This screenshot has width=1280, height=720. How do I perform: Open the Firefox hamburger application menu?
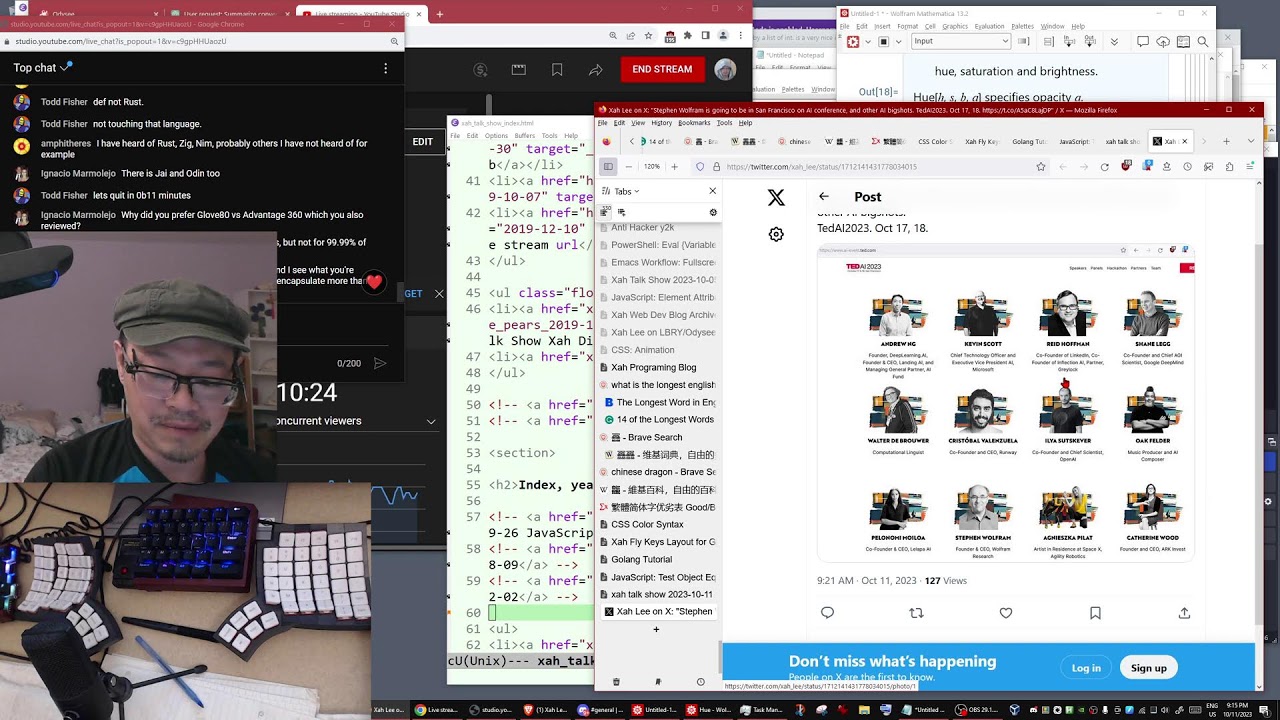(1250, 167)
